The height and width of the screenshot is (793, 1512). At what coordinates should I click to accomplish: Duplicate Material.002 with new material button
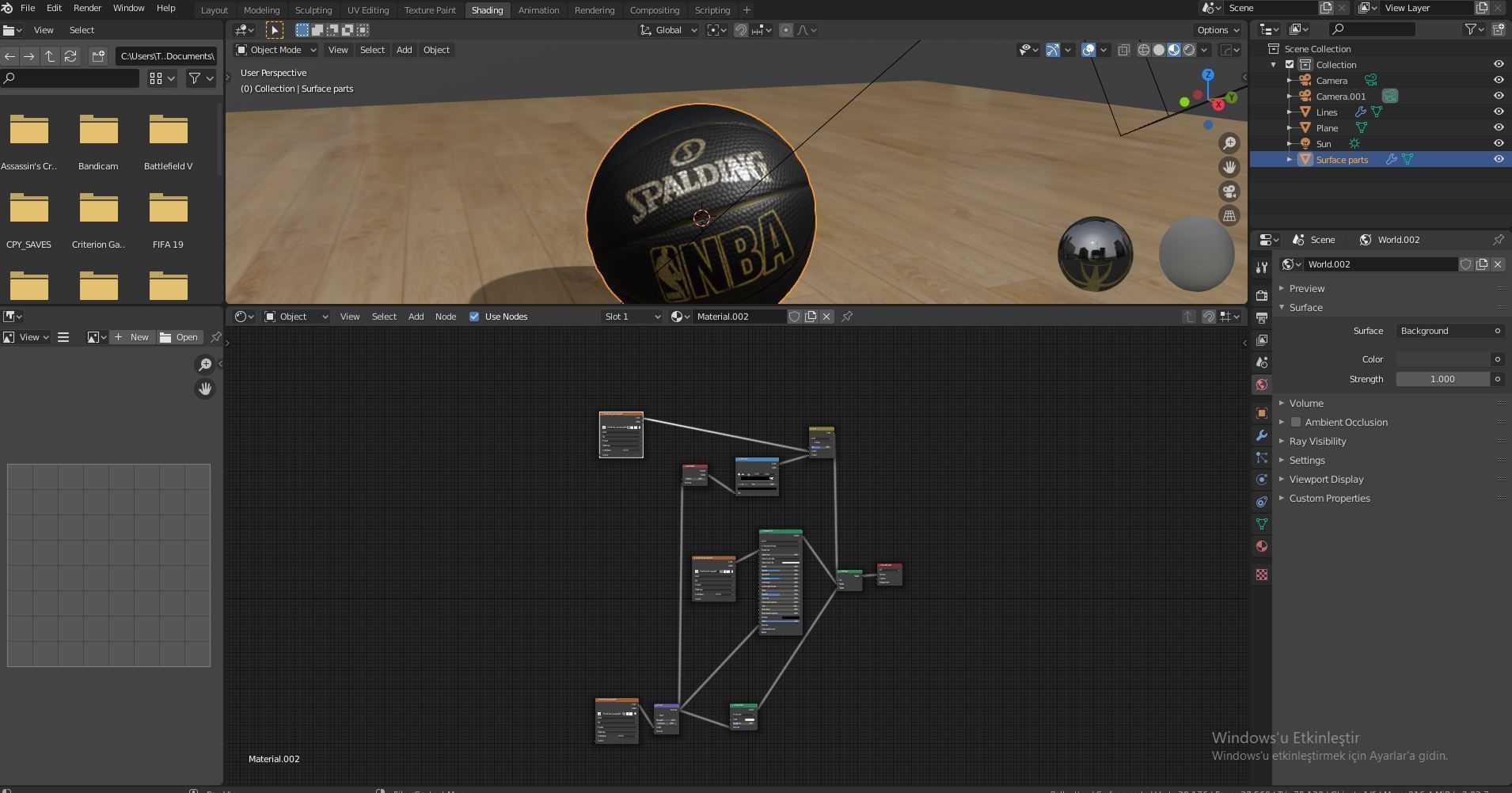coord(811,317)
